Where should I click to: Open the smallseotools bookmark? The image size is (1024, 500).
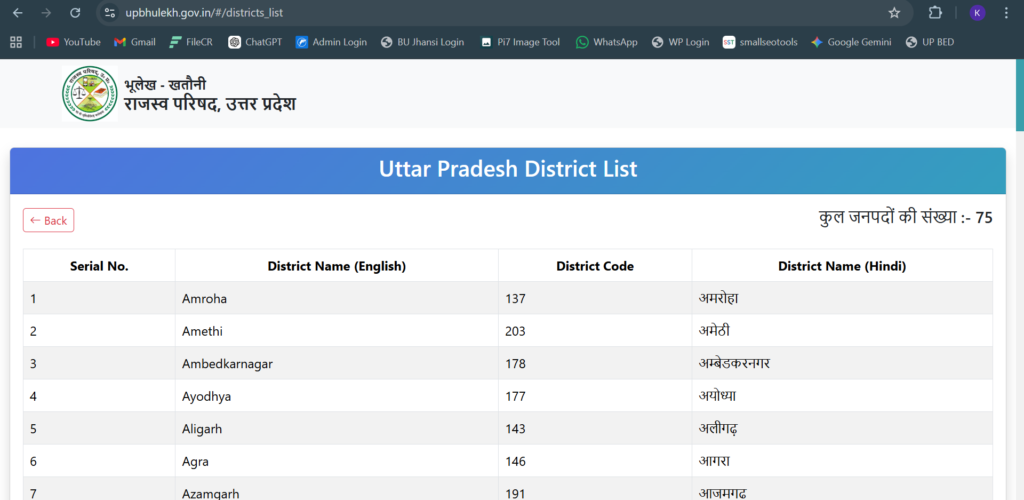760,42
